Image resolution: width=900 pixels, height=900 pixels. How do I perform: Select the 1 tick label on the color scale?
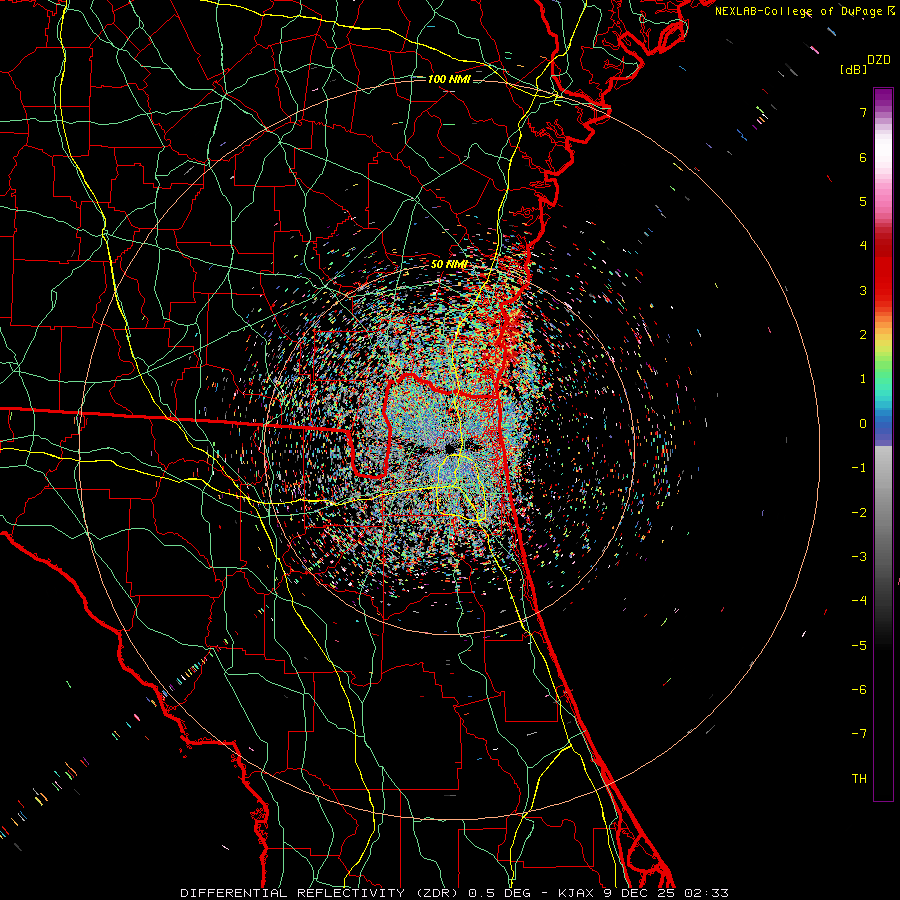863,379
